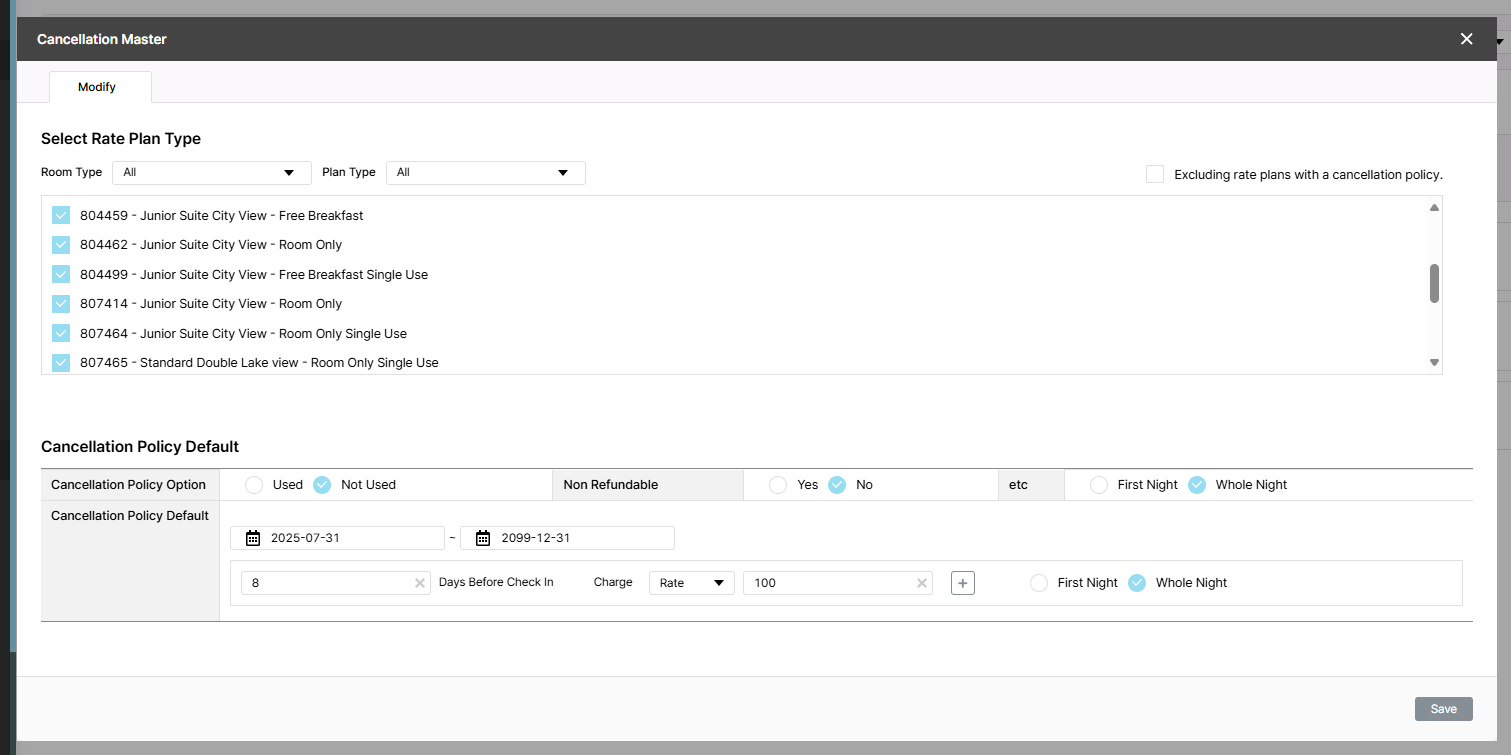Add a new cancellation policy row

point(962,583)
